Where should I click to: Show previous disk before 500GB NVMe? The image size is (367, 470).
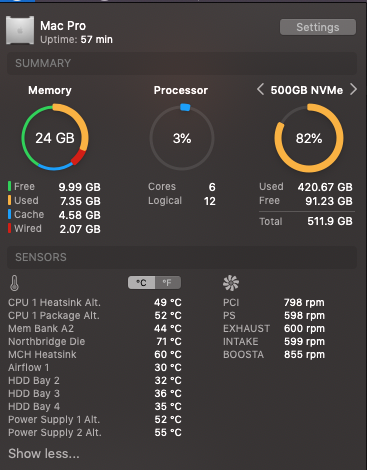click(260, 89)
